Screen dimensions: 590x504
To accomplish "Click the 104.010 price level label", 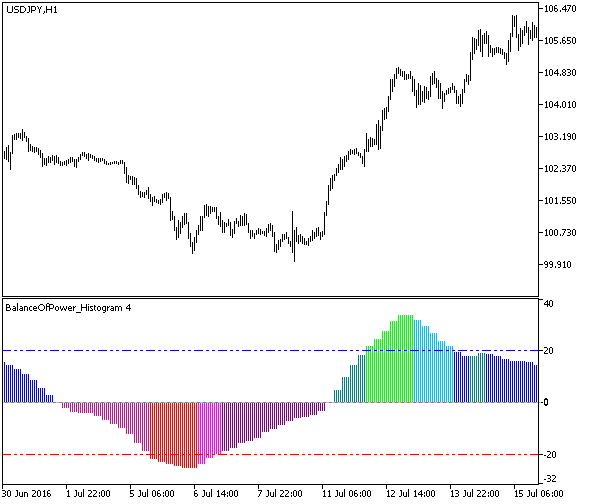I will coord(560,105).
